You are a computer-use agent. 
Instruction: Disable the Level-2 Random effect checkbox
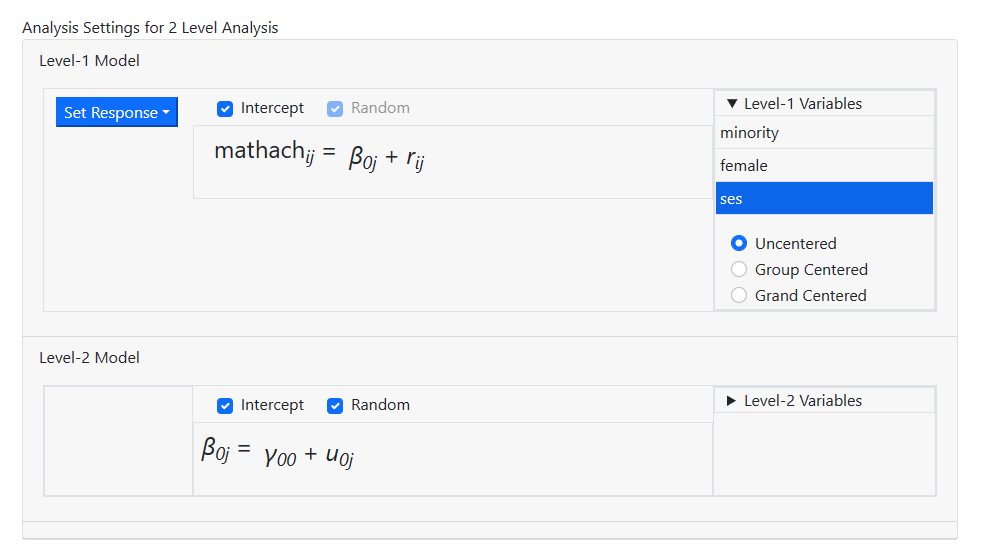coord(335,405)
